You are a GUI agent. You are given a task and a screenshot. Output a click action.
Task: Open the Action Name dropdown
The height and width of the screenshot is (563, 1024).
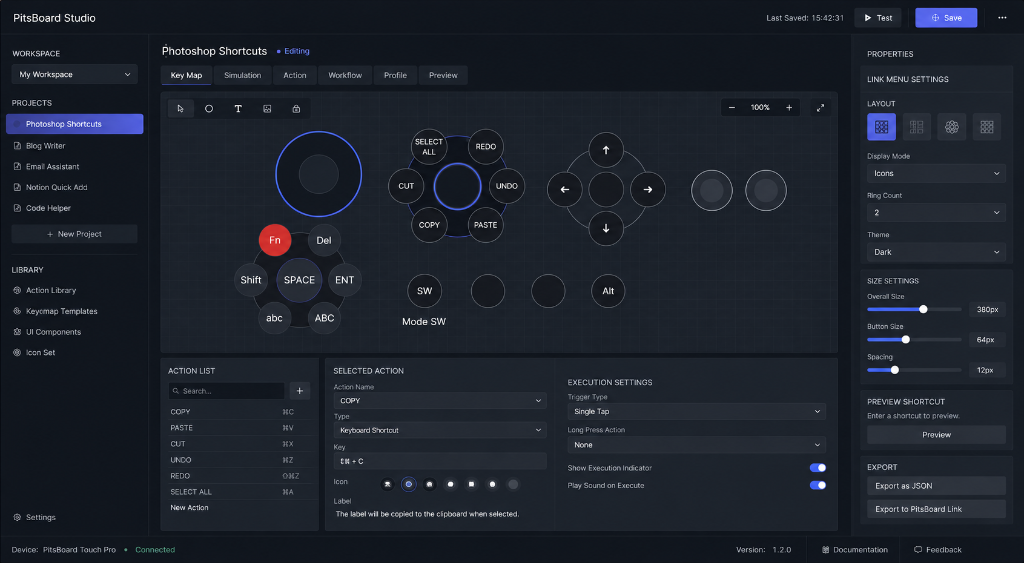tap(440, 400)
